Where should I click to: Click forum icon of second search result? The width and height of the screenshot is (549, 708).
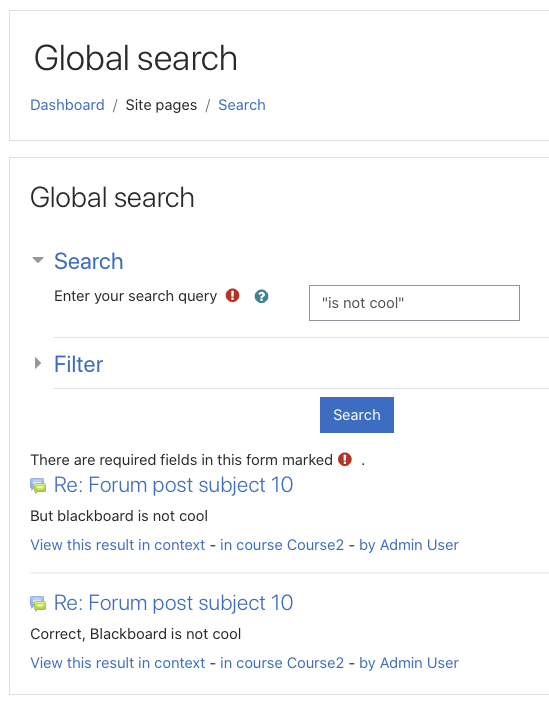click(x=38, y=604)
